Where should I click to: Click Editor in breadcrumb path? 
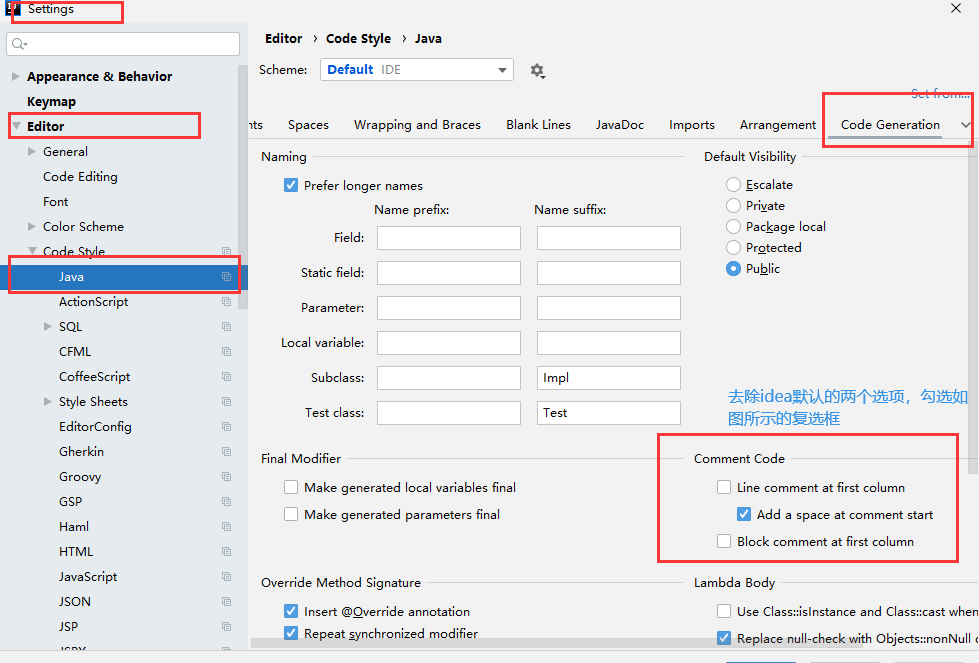point(283,39)
